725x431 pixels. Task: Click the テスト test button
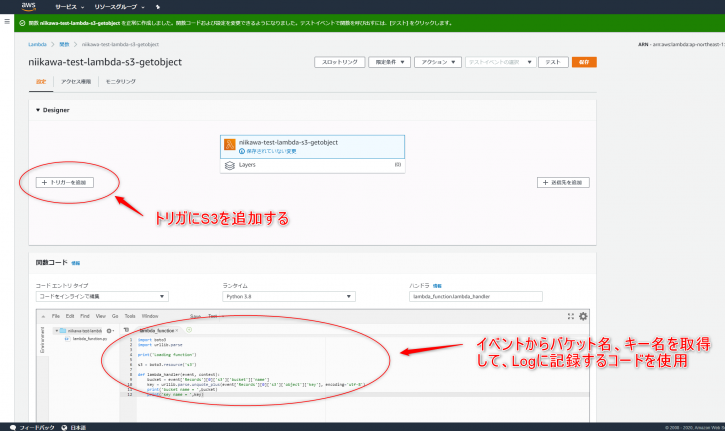point(553,62)
